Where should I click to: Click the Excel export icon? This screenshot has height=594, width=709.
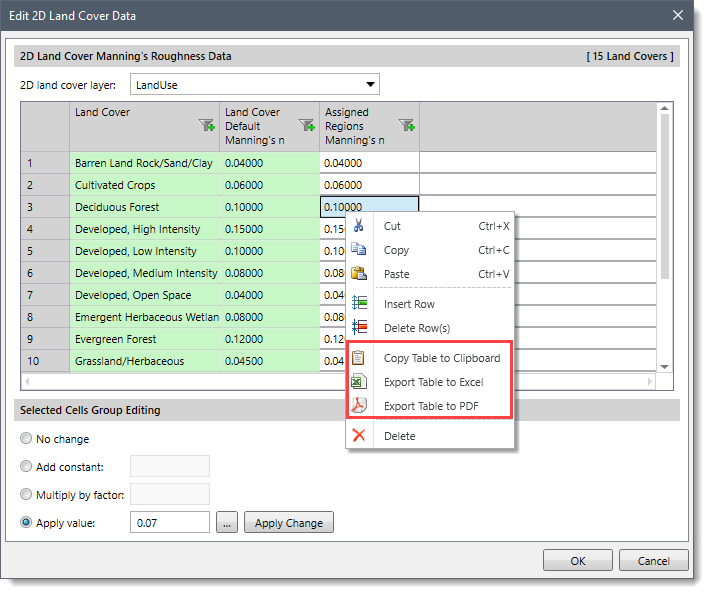pos(359,382)
